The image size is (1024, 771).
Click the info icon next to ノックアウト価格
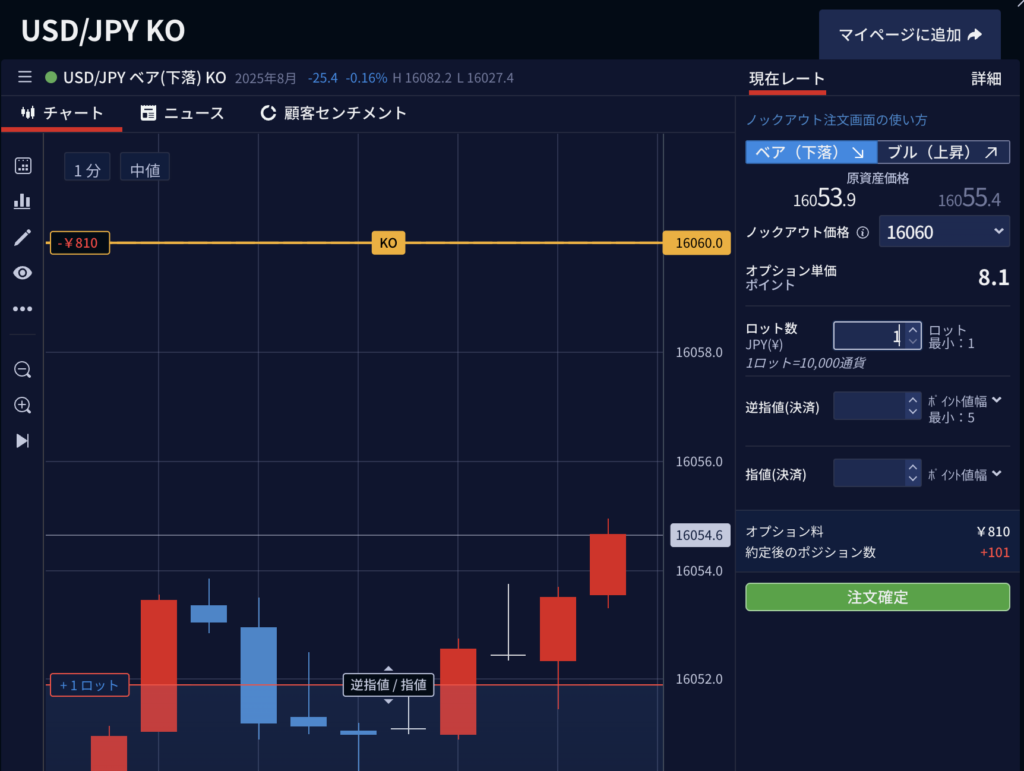point(862,233)
